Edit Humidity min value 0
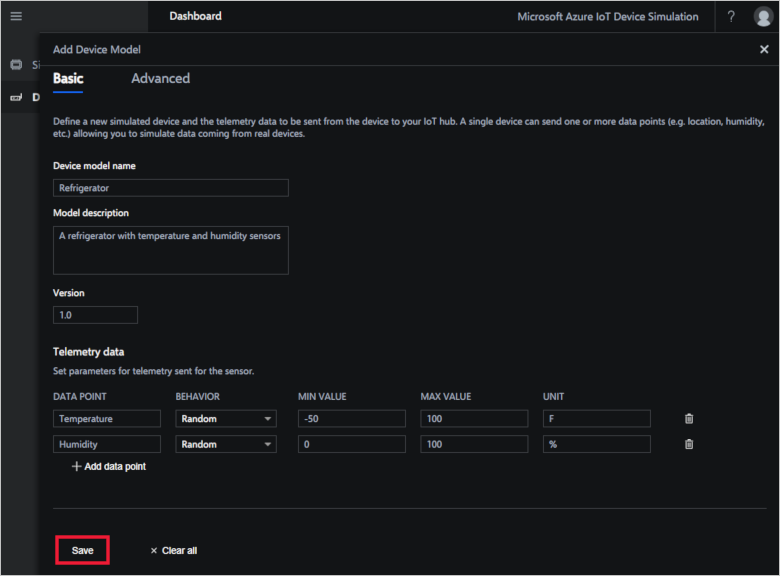The width and height of the screenshot is (780, 576). click(352, 444)
